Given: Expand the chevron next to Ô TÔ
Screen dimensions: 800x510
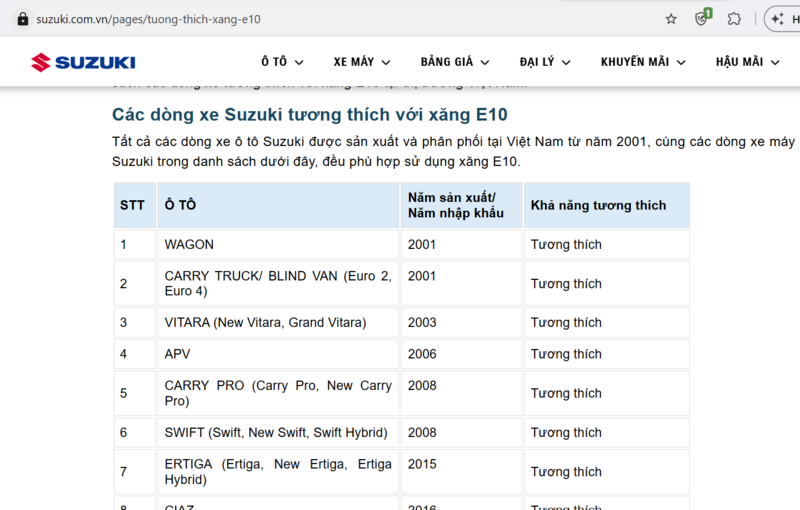Looking at the screenshot, I should [299, 63].
